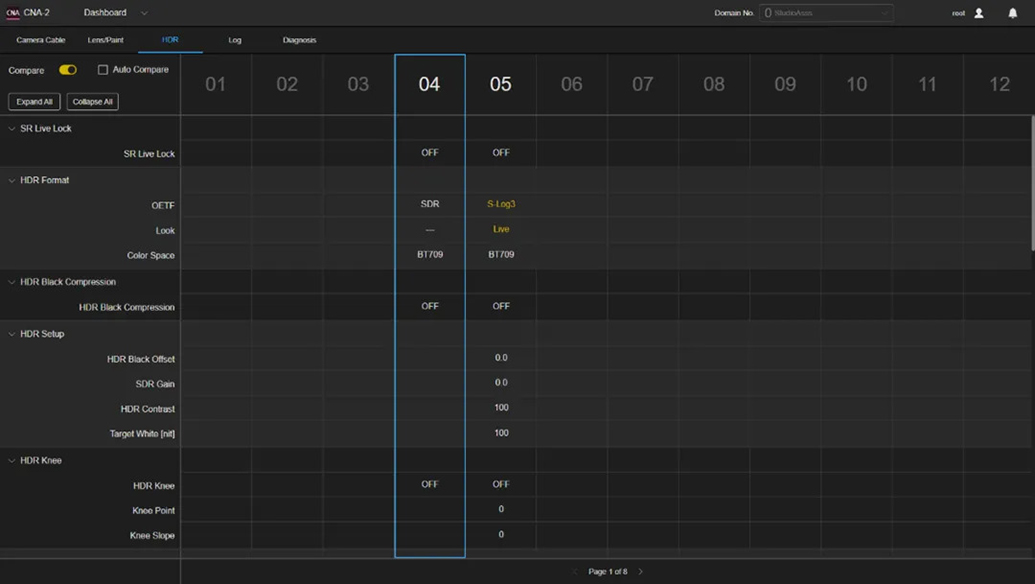1035x584 pixels.
Task: Open the notifications bell
Action: (1013, 13)
